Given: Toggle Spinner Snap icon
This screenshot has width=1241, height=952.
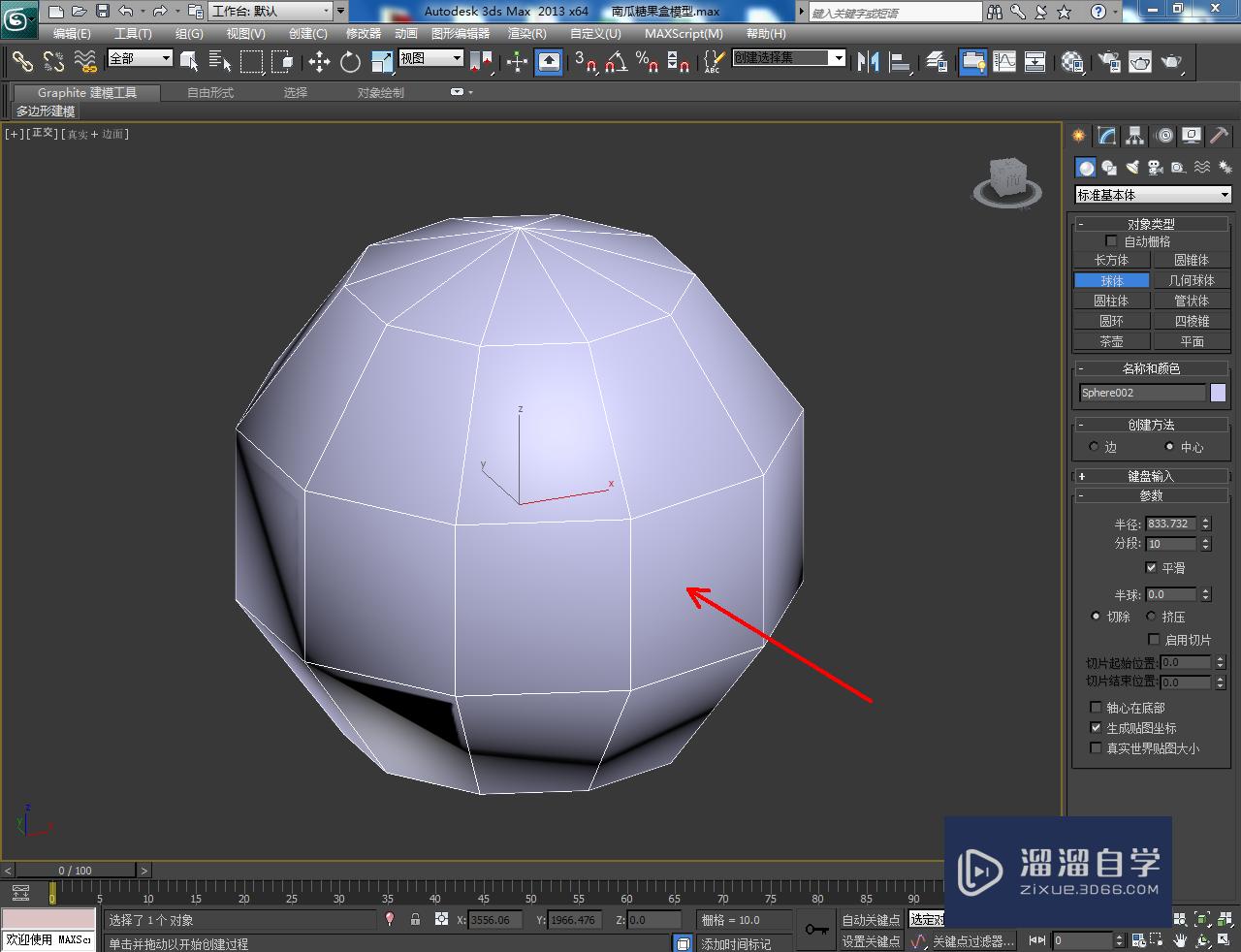Looking at the screenshot, I should tap(679, 62).
